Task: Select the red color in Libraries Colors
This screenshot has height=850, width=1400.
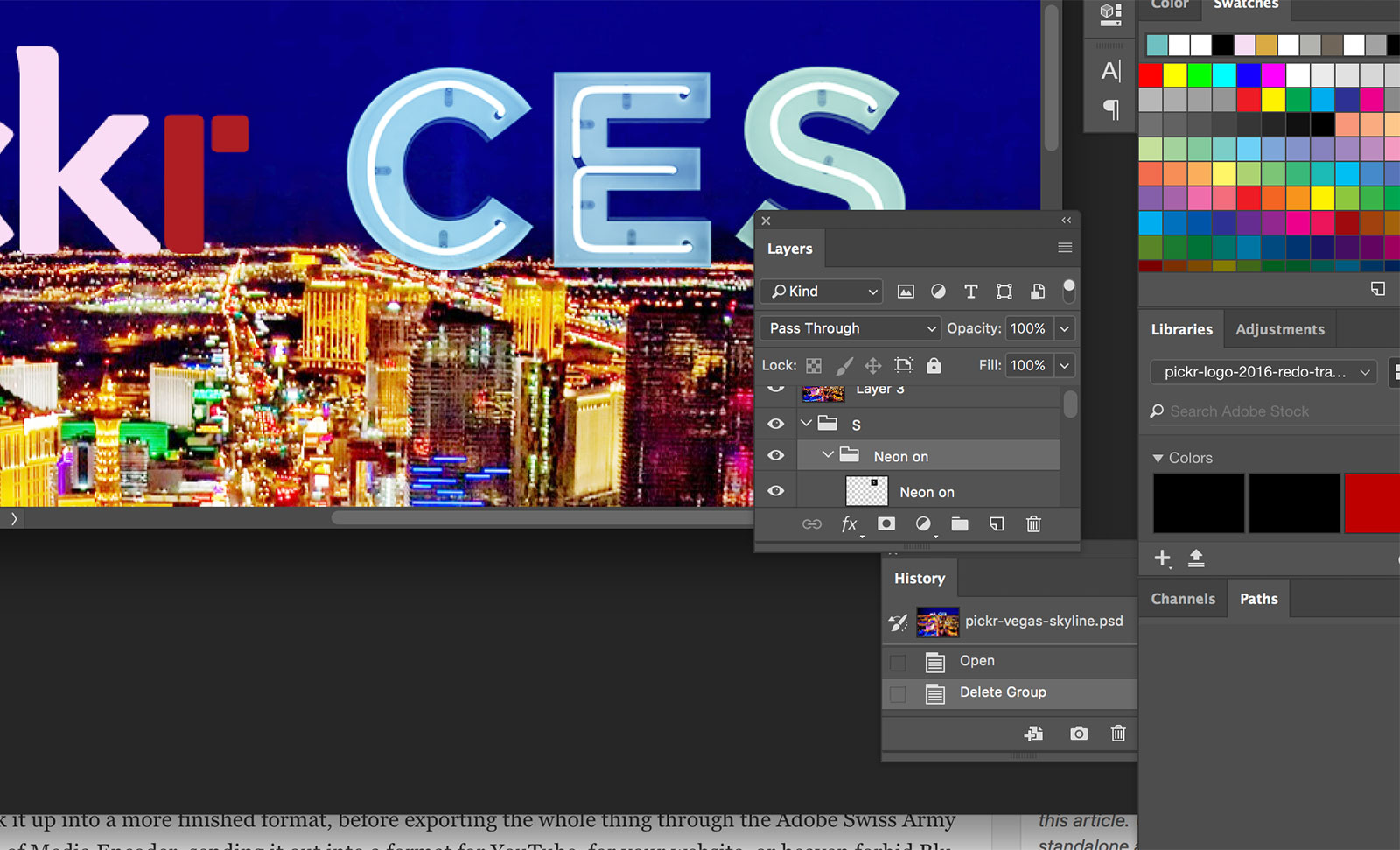Action: [x=1371, y=503]
